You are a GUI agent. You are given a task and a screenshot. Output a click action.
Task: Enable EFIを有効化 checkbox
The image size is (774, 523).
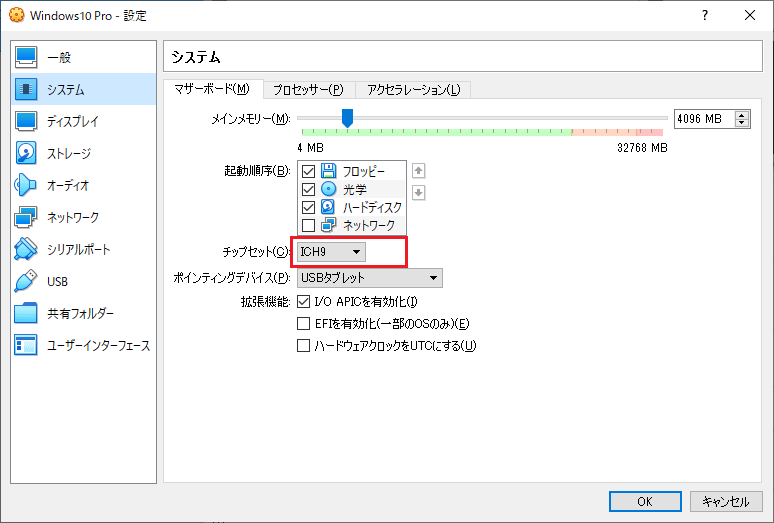[x=304, y=324]
